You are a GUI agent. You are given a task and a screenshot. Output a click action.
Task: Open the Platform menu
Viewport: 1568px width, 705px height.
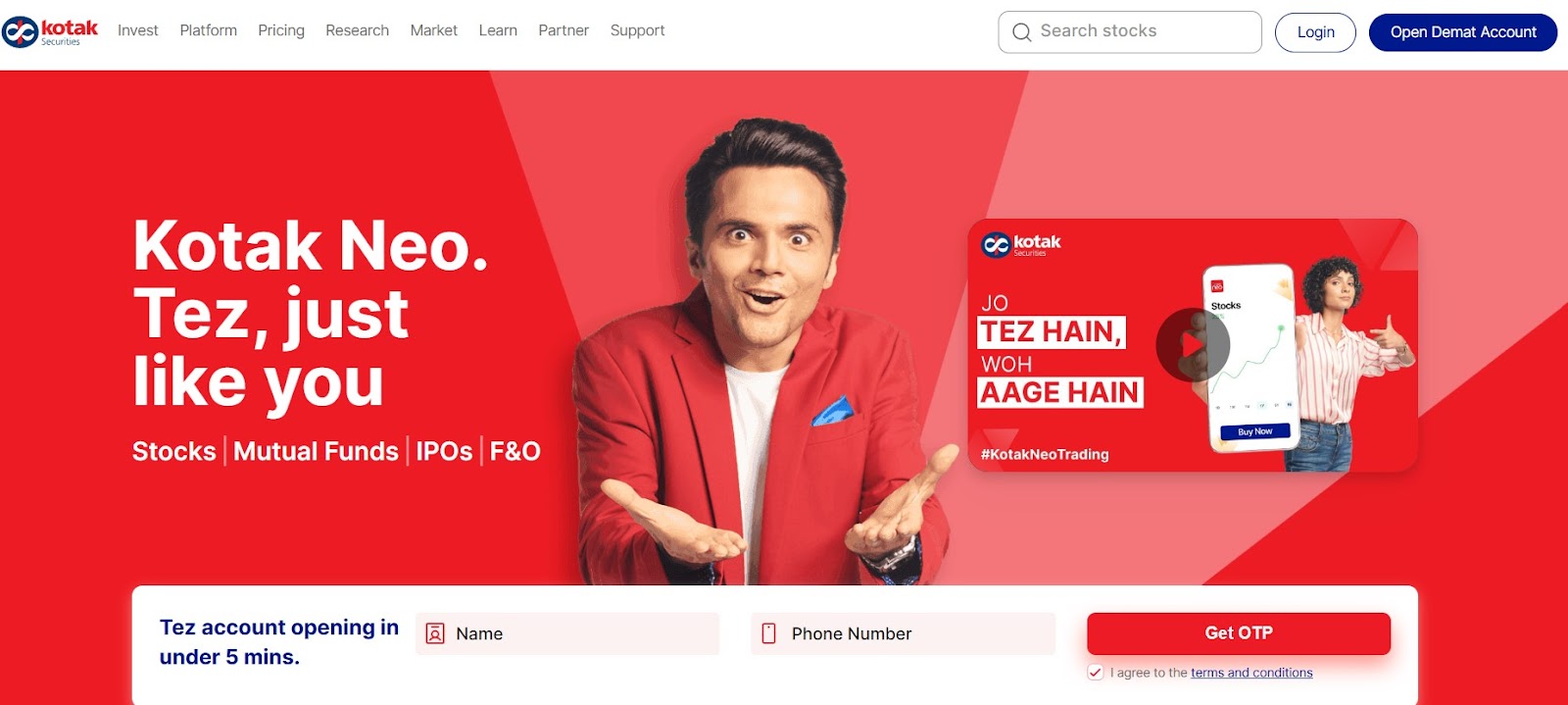click(x=209, y=30)
